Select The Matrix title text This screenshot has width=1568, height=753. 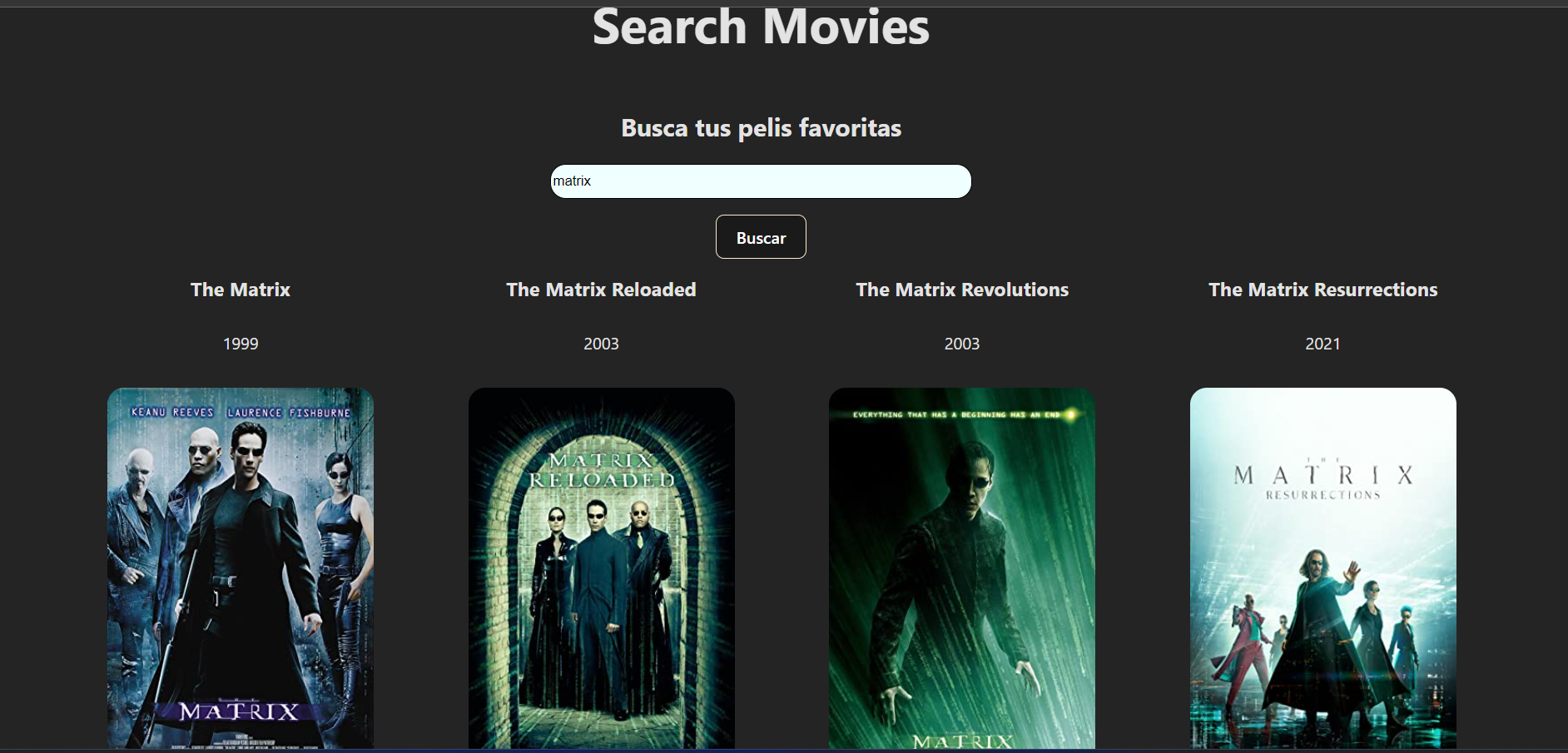pos(241,290)
